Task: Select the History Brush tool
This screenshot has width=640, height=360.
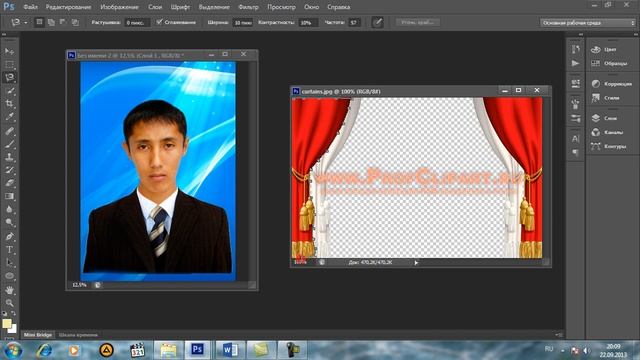Action: point(9,170)
